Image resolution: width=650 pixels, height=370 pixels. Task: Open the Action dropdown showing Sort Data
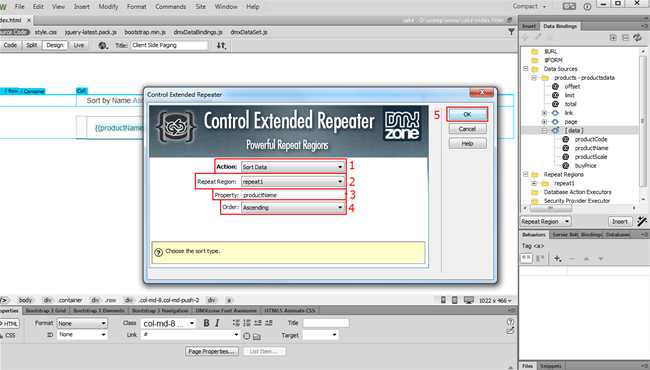(x=293, y=167)
